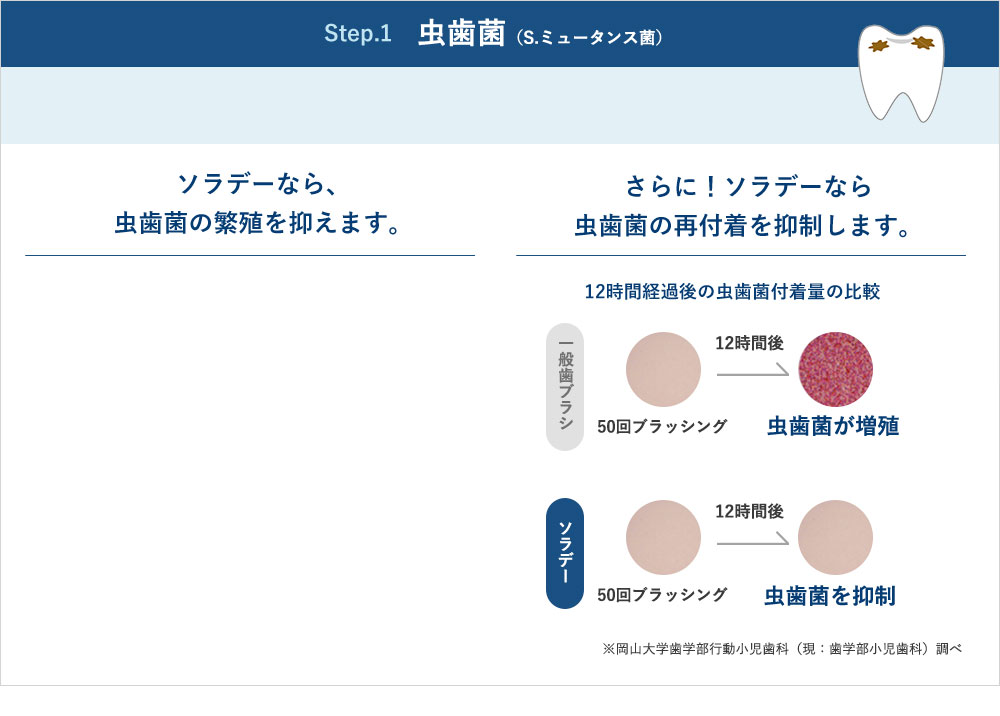1000x716 pixels.
Task: Click the arrow in ソラデー row
Action: tap(753, 538)
